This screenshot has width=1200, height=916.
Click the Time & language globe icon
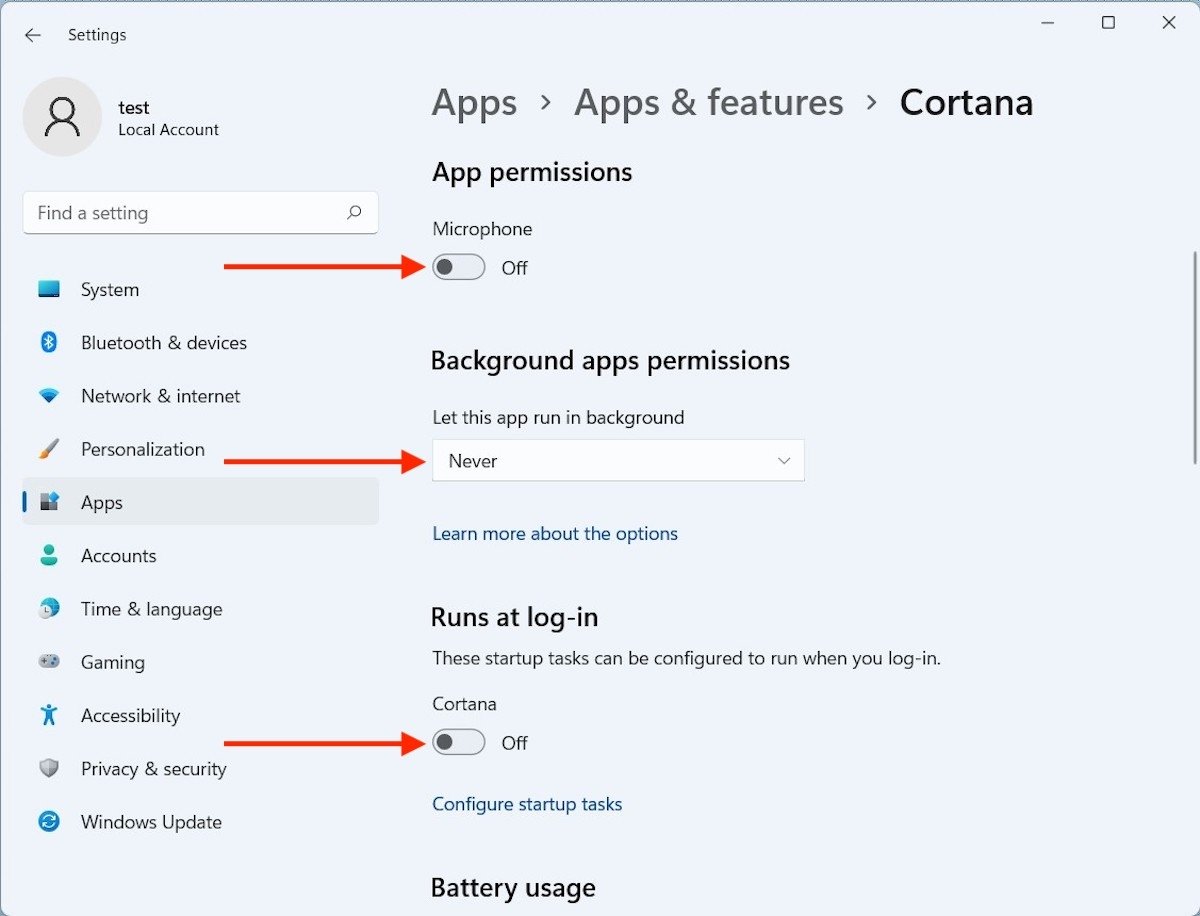(x=49, y=609)
